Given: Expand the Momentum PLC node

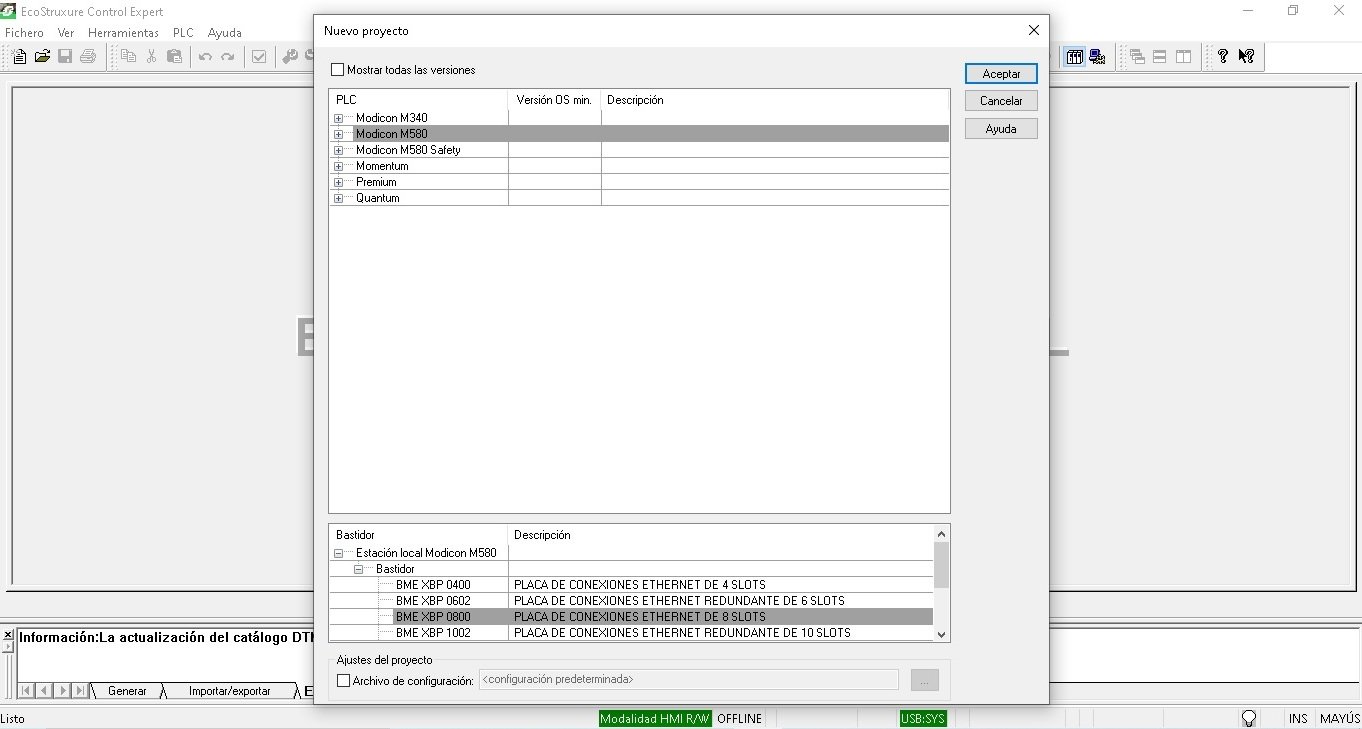Looking at the screenshot, I should coord(338,166).
